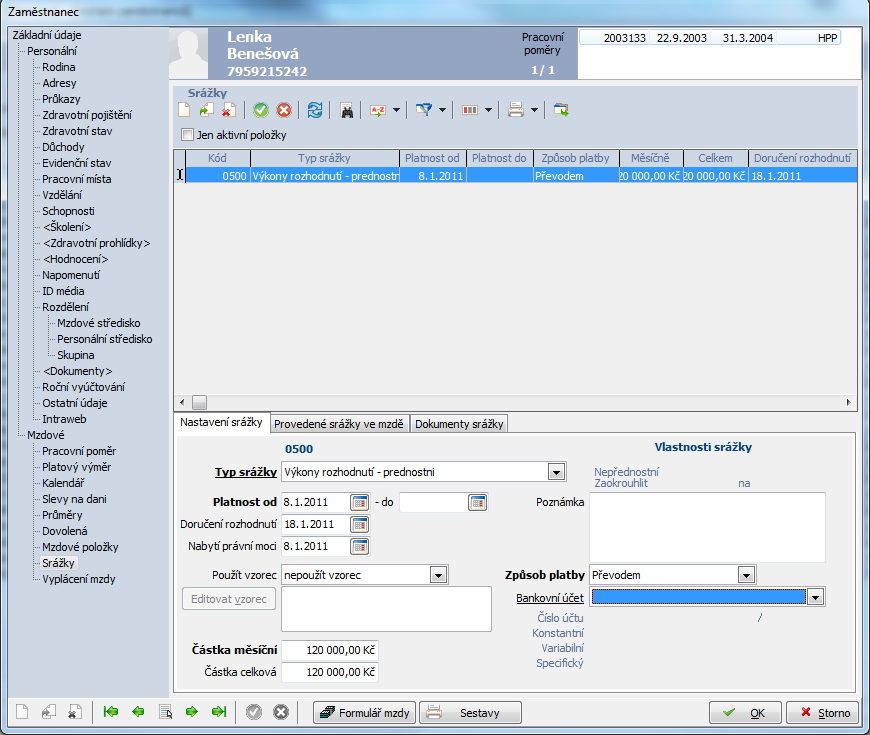
Task: Open the Způsob platby dropdown
Action: [745, 575]
